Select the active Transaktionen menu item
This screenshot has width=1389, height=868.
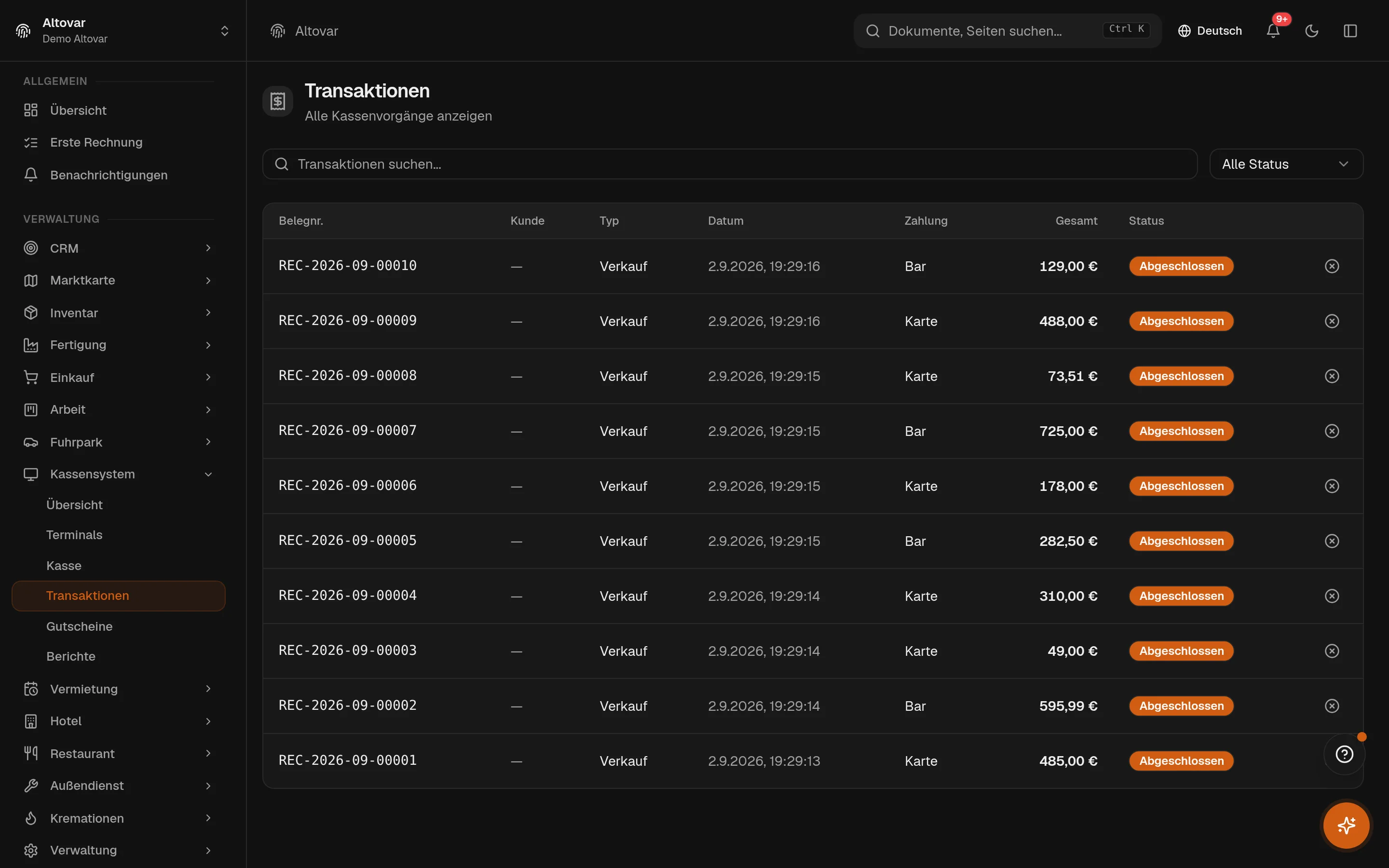tap(118, 596)
